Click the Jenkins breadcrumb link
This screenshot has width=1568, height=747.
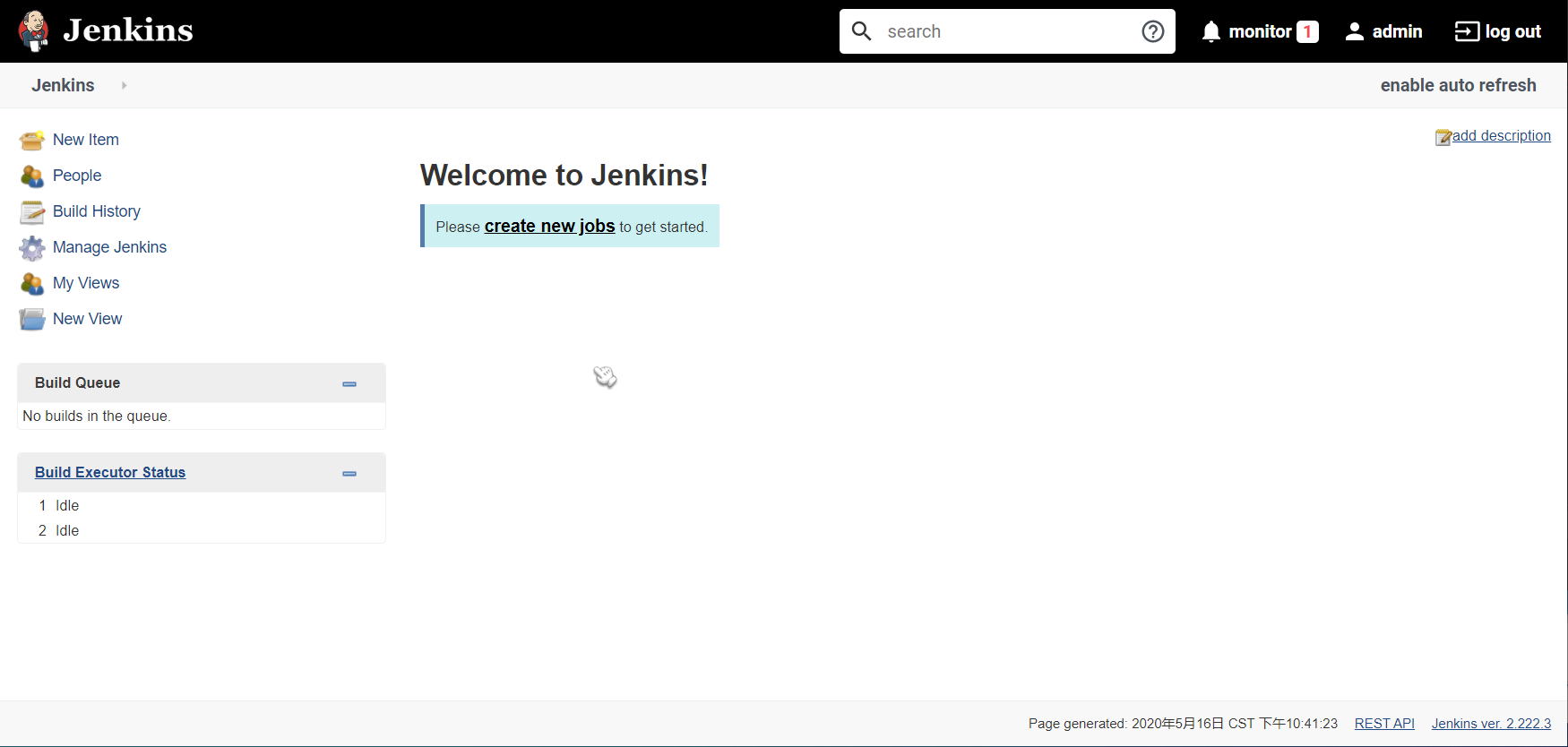[63, 85]
